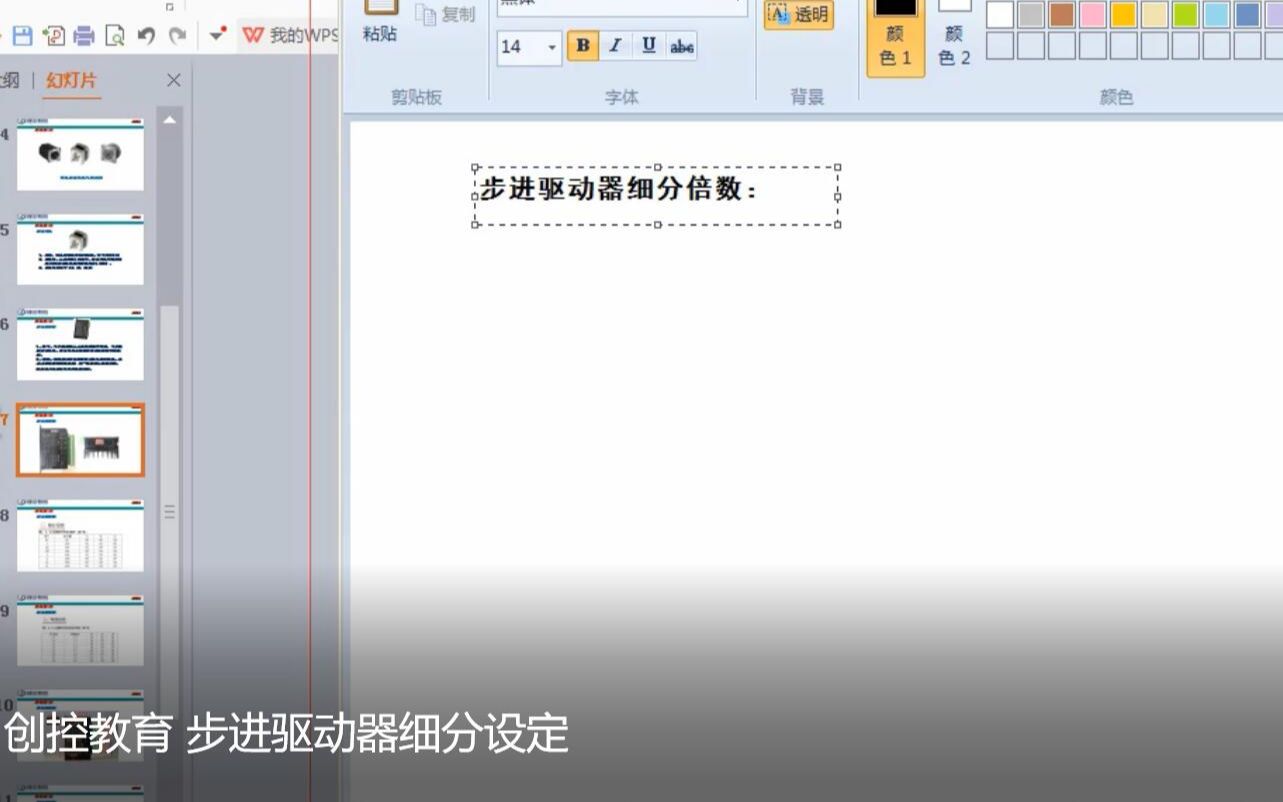This screenshot has width=1283, height=802.
Task: Redo the last action
Action: tap(178, 36)
